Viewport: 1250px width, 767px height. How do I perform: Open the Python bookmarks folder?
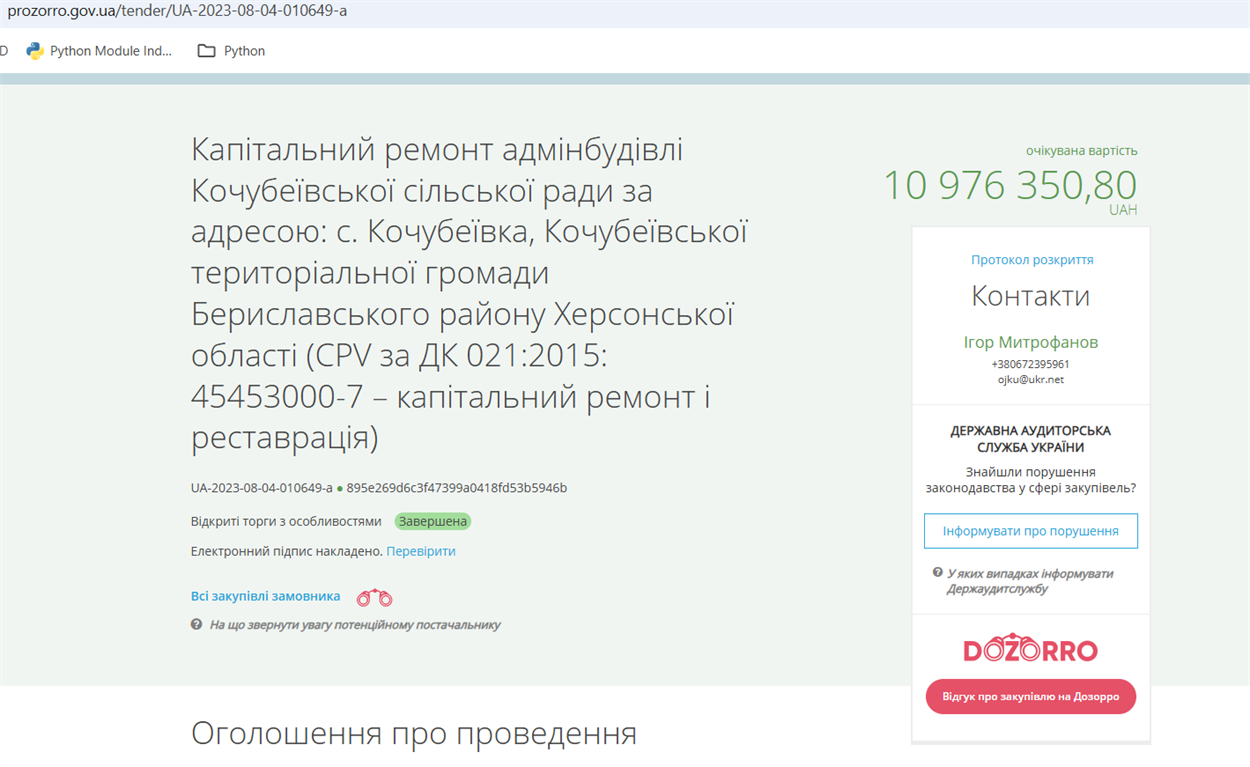coord(231,51)
